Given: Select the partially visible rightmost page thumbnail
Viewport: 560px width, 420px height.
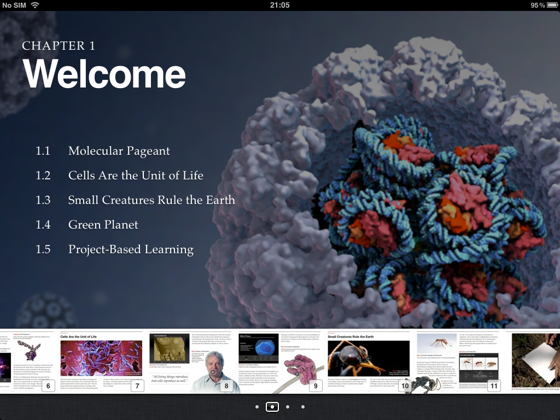Looking at the screenshot, I should (535, 361).
